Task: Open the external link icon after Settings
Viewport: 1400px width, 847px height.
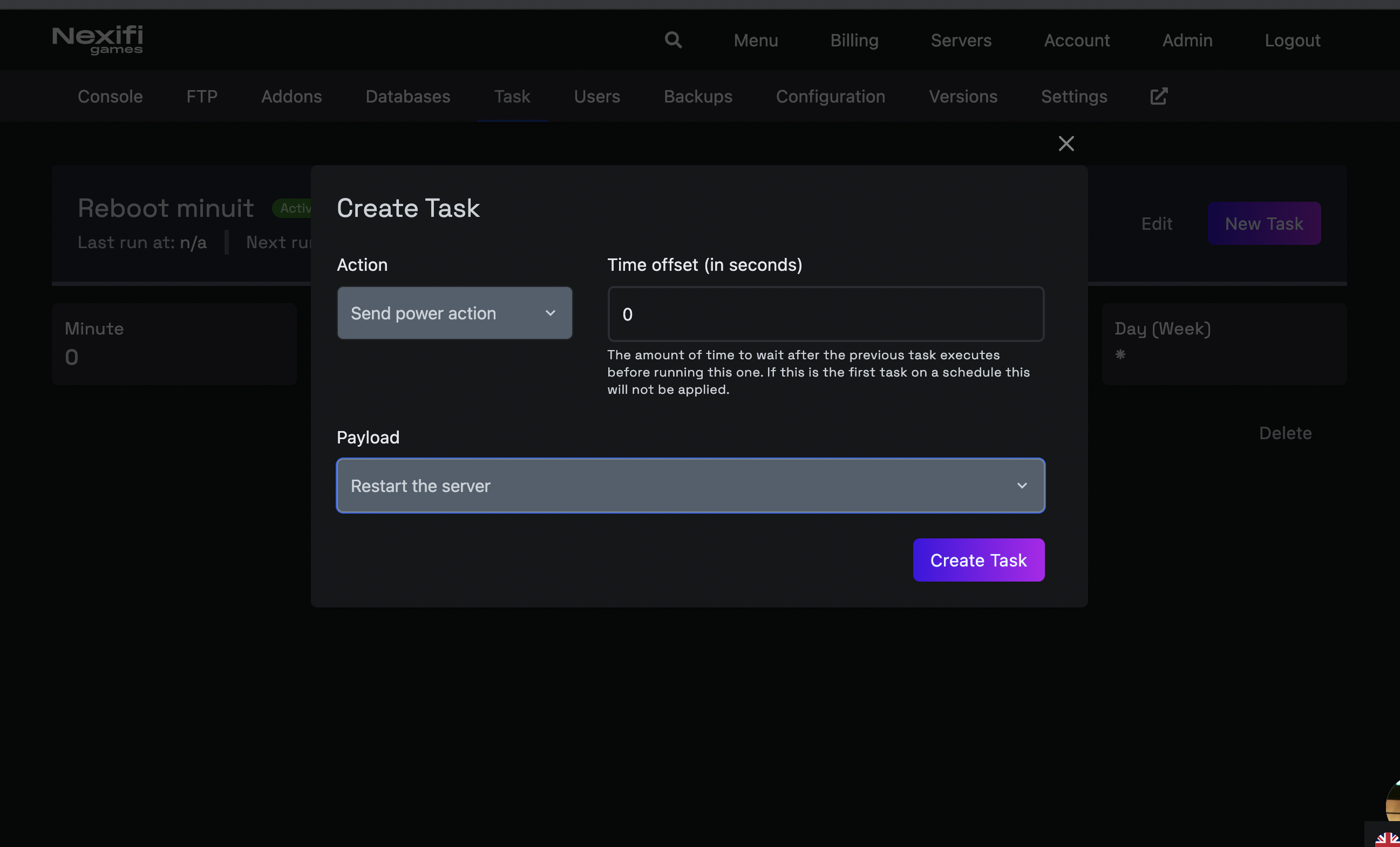Action: (1159, 96)
